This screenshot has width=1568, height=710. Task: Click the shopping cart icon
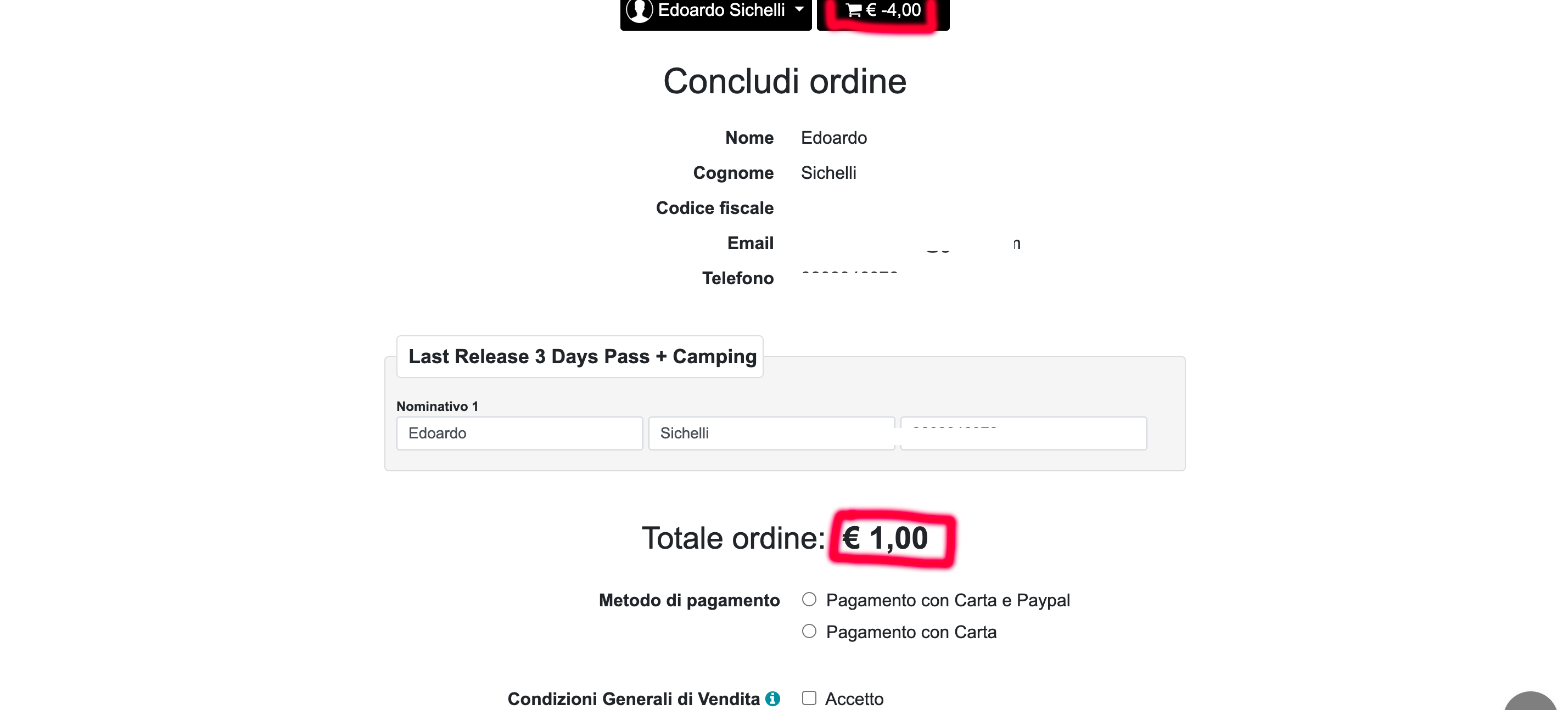pos(853,10)
